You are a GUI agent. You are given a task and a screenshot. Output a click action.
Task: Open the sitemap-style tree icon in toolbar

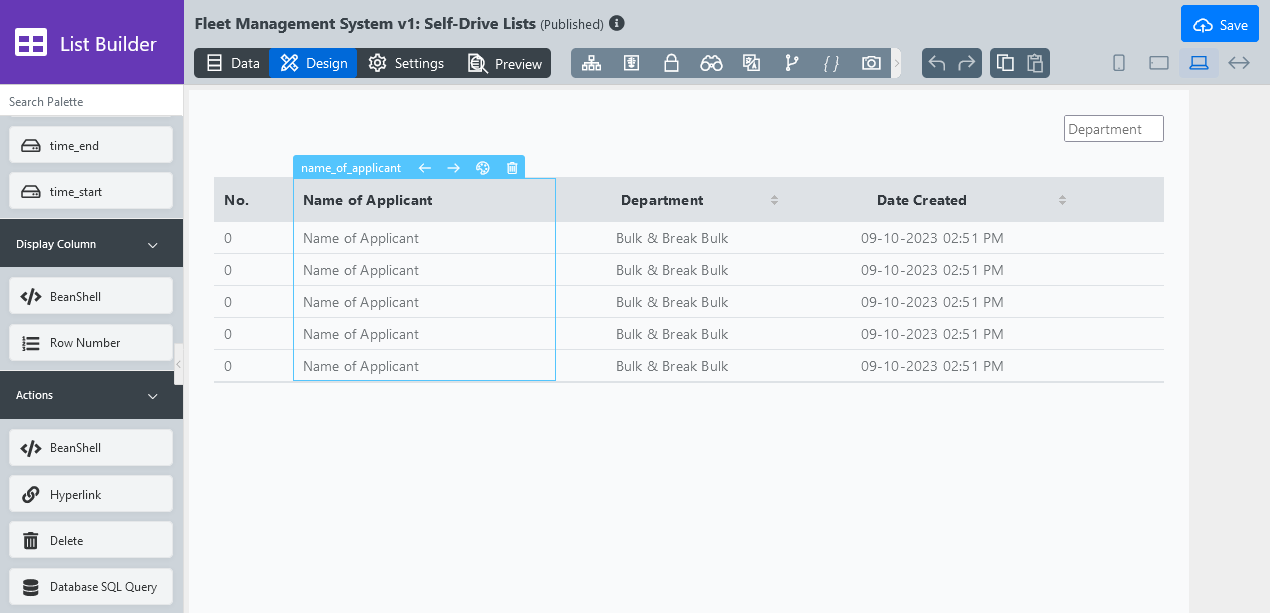(592, 63)
